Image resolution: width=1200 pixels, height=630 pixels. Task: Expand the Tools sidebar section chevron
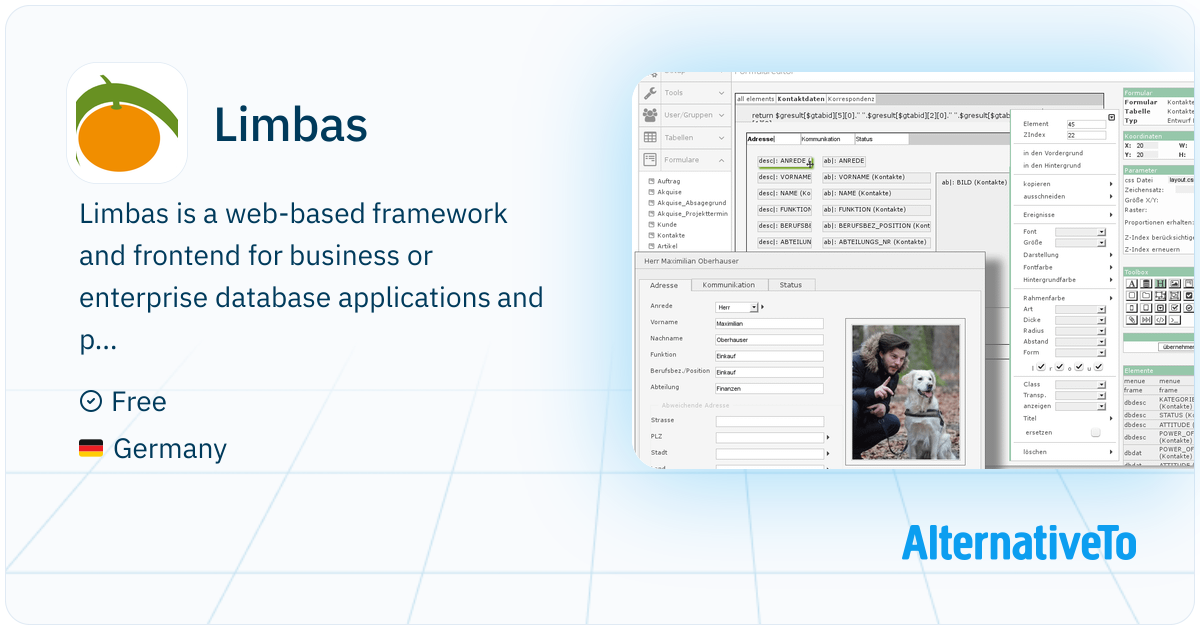click(x=722, y=93)
